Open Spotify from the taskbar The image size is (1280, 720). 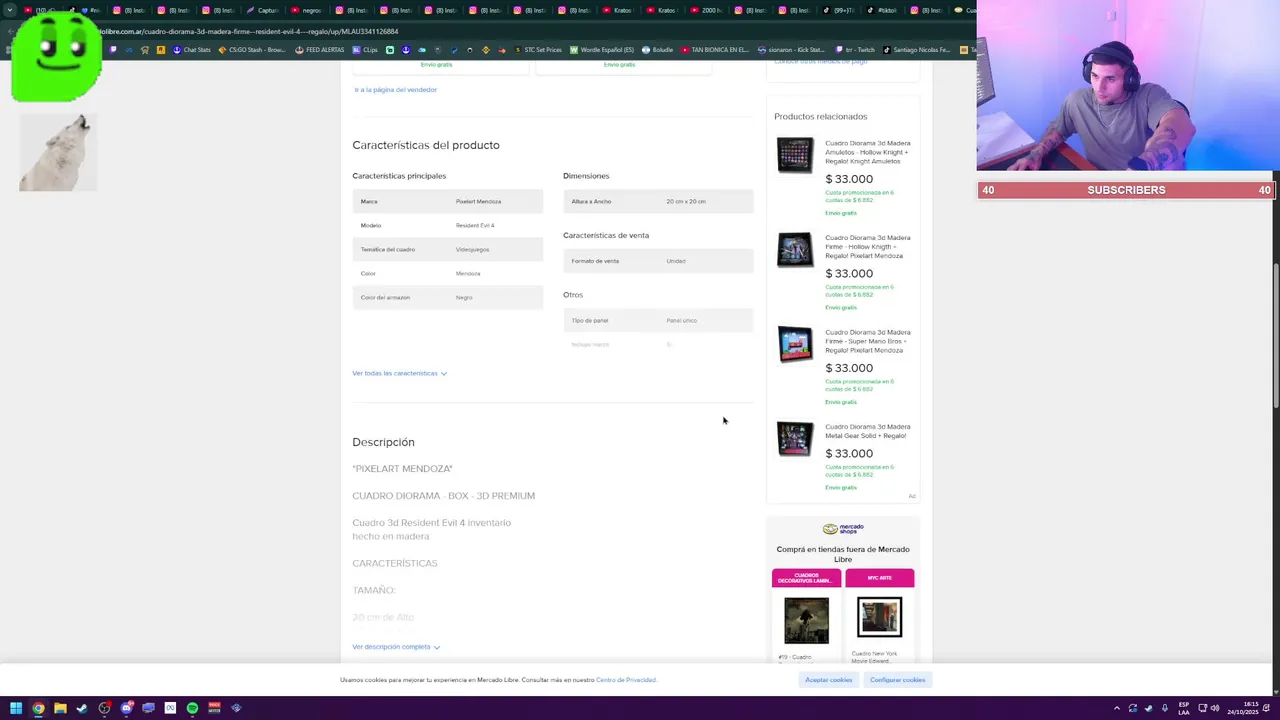point(192,708)
